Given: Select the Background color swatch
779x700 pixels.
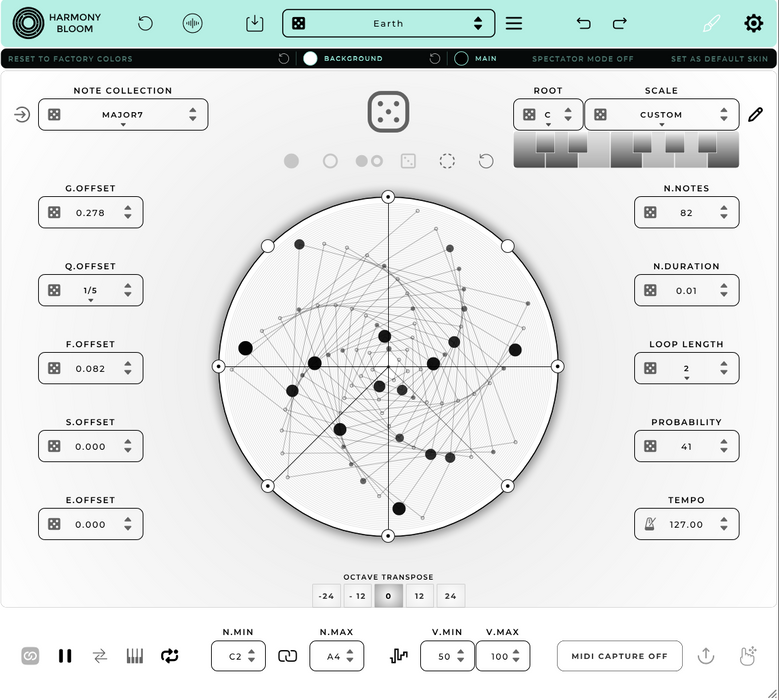Looking at the screenshot, I should tap(311, 59).
